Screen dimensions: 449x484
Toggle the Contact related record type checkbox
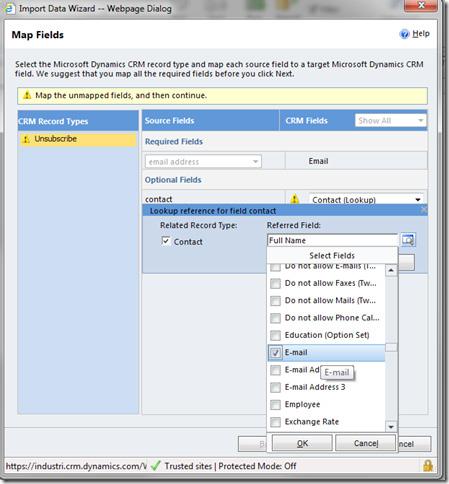coord(166,241)
